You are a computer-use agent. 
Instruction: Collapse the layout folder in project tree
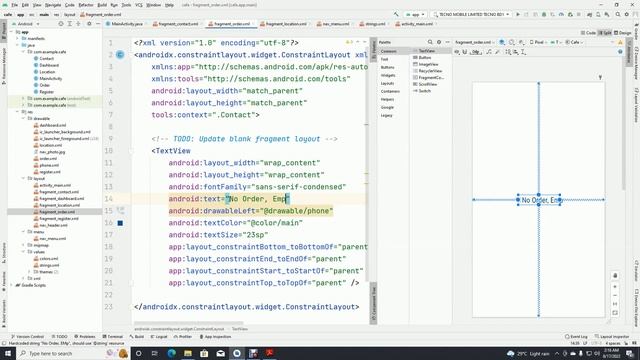pos(24,178)
